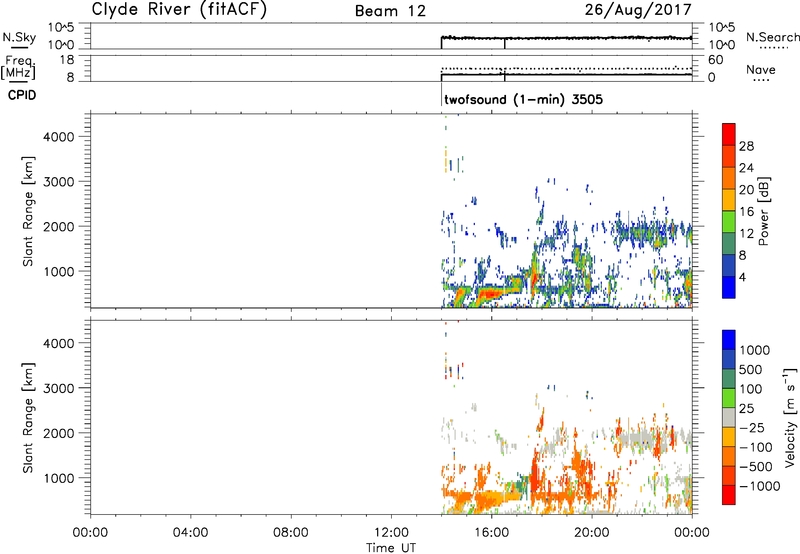Viewport: 800px width, 554px height.
Task: Click the "04:00" time tick label
Action: coord(191,533)
